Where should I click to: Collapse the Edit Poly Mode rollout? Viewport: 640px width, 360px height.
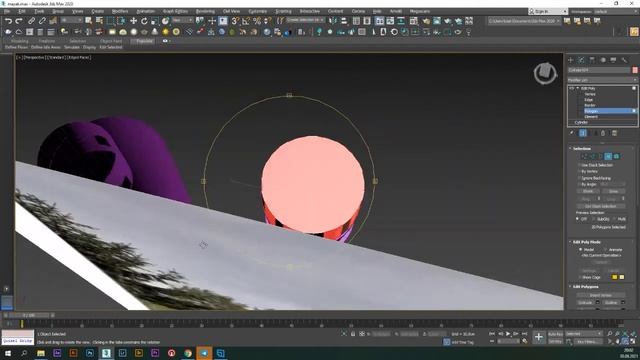coord(571,242)
